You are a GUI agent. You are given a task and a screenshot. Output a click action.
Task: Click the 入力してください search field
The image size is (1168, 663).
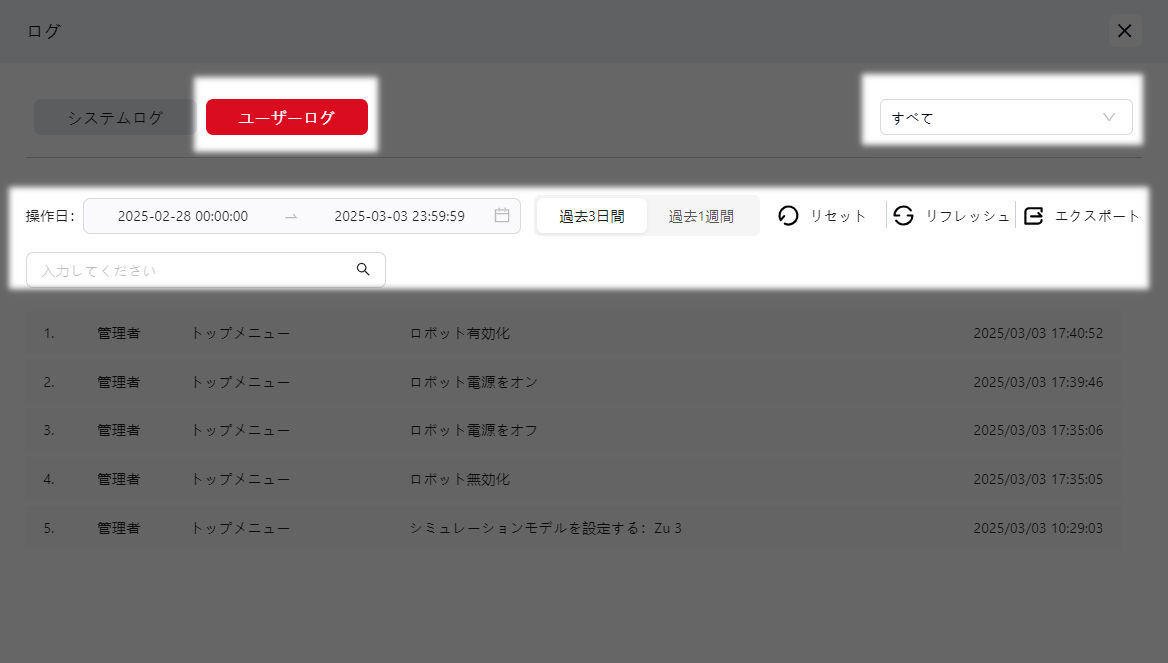[x=190, y=270]
